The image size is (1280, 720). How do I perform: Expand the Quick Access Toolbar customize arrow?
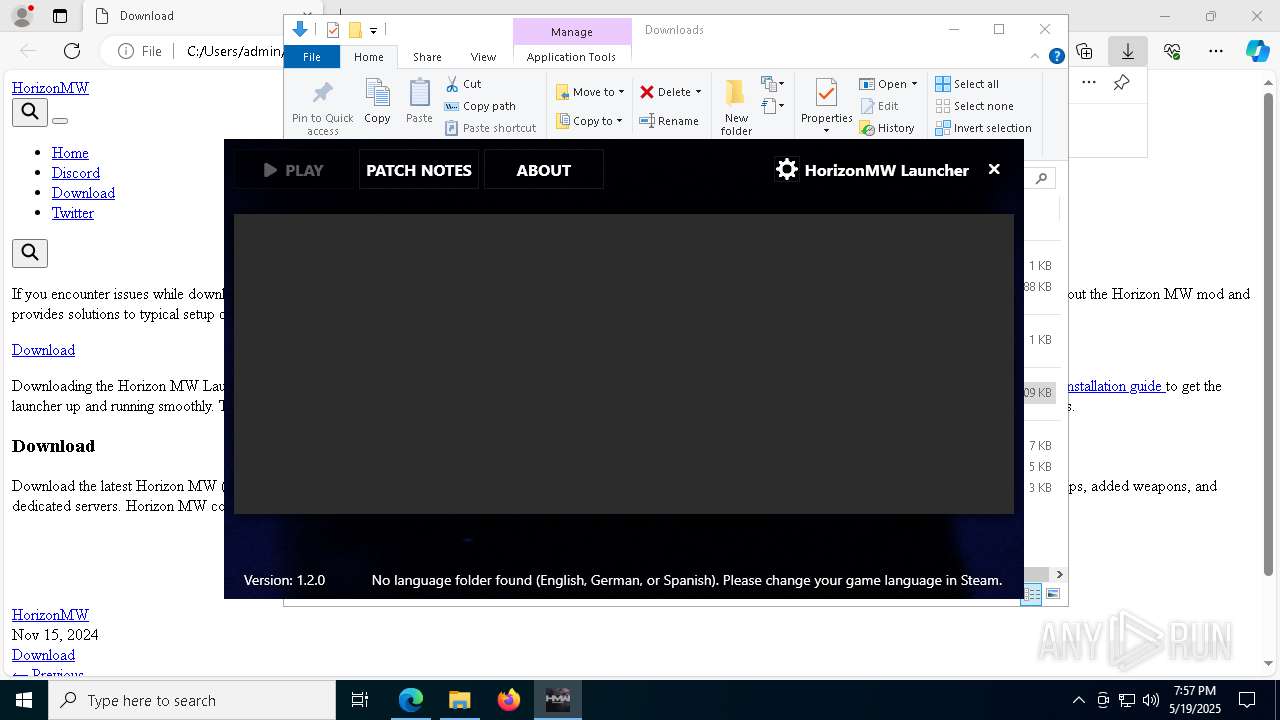[373, 31]
